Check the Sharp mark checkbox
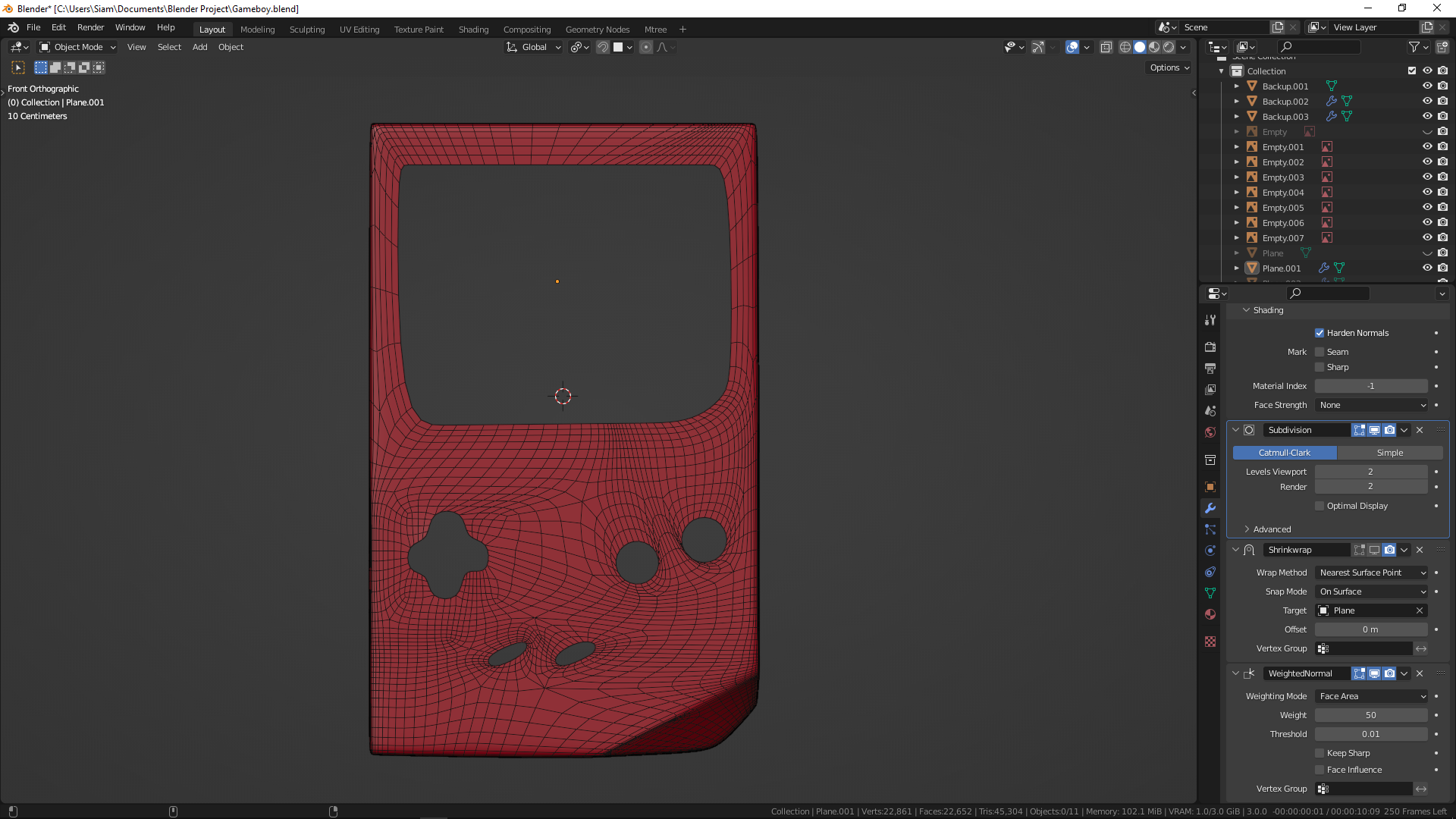Image resolution: width=1456 pixels, height=819 pixels. 1319,367
